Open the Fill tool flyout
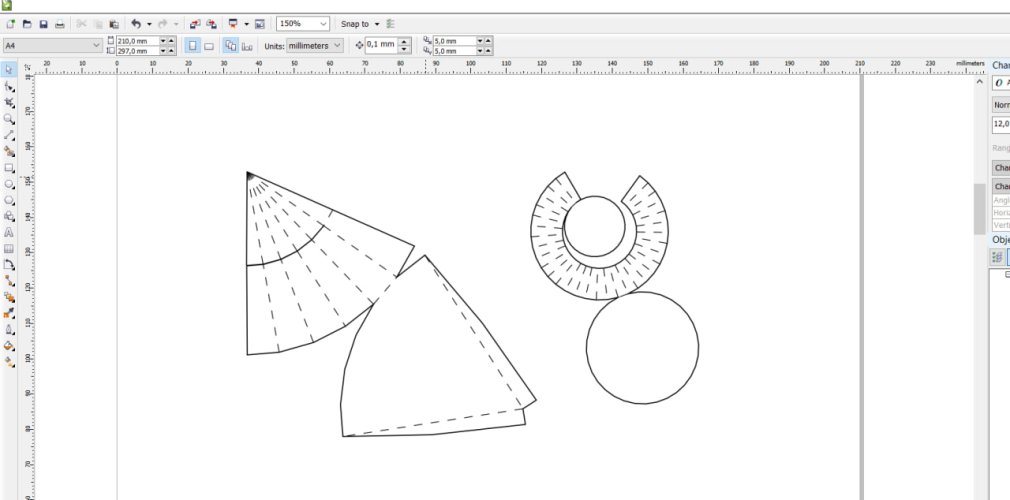Viewport: 1010px width, 500px height. coord(9,345)
